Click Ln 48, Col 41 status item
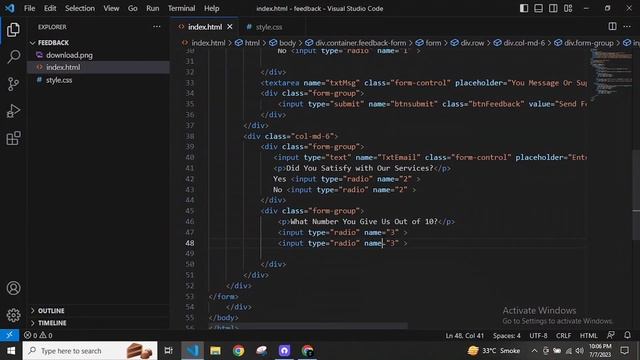Image resolution: width=640 pixels, height=360 pixels. [x=464, y=336]
